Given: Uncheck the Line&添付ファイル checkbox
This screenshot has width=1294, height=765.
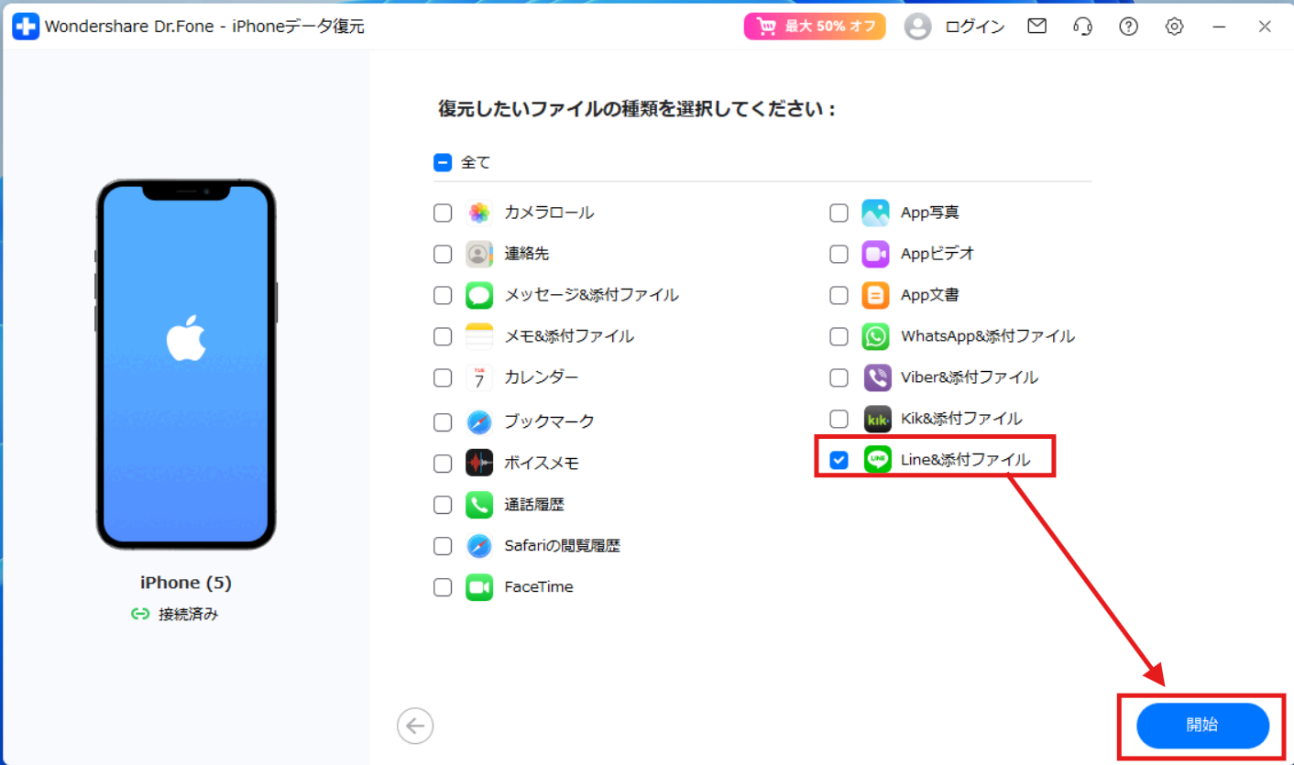Looking at the screenshot, I should pyautogui.click(x=839, y=460).
